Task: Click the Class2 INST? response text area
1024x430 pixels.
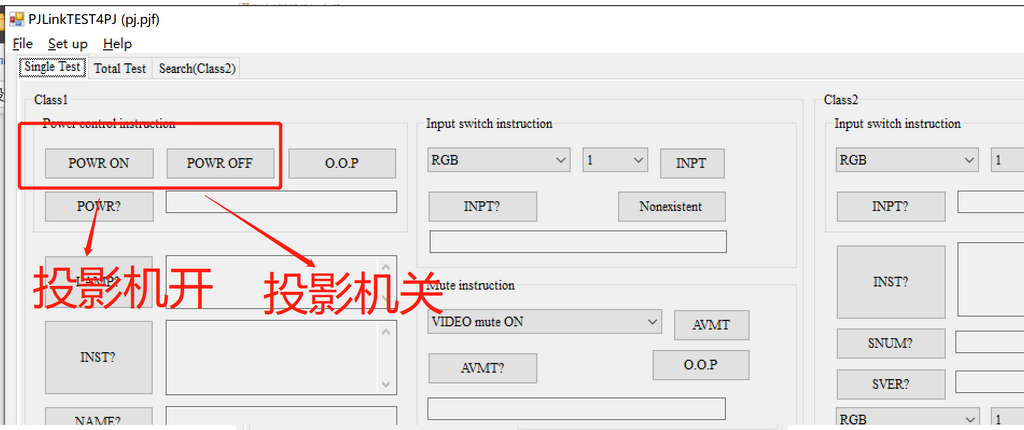Action: click(x=991, y=279)
